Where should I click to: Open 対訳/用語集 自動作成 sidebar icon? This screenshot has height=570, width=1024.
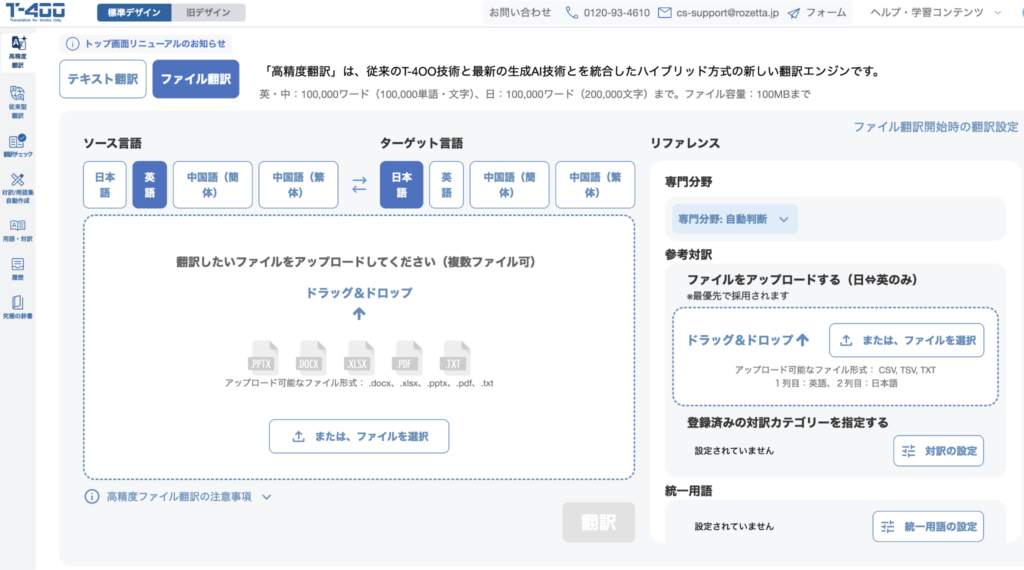[17, 187]
